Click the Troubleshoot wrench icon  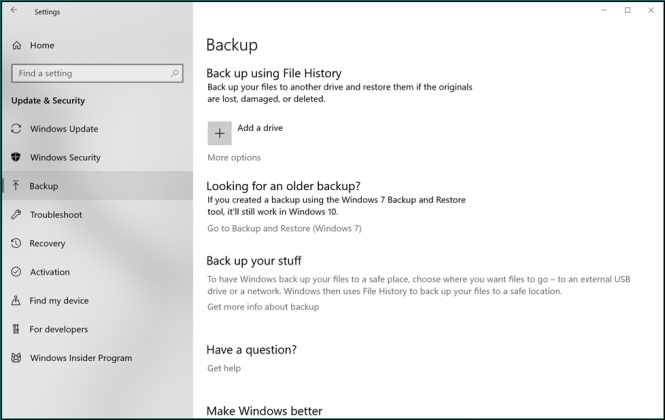coord(17,215)
